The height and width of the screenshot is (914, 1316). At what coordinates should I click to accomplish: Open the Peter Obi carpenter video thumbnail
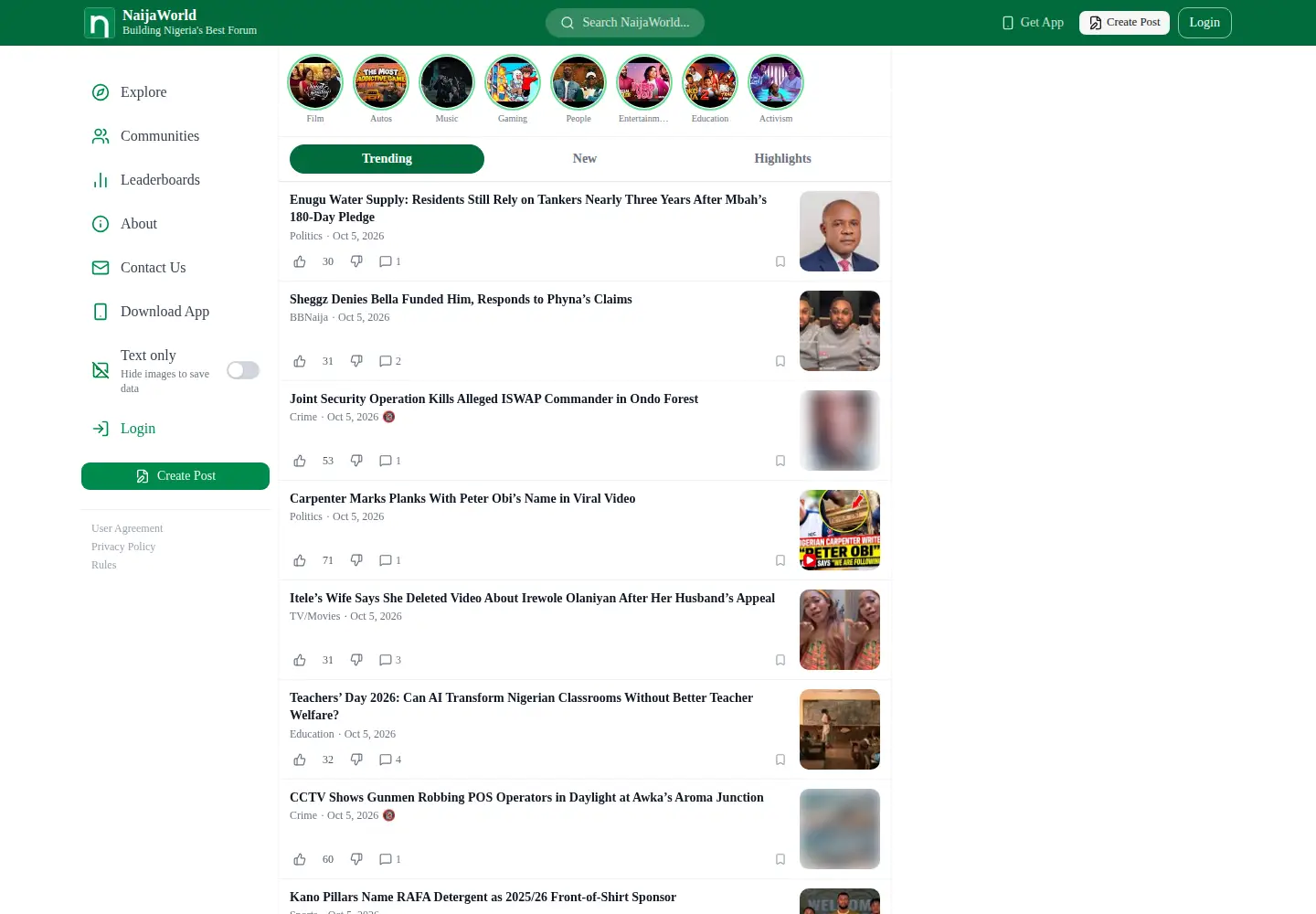pyautogui.click(x=840, y=530)
